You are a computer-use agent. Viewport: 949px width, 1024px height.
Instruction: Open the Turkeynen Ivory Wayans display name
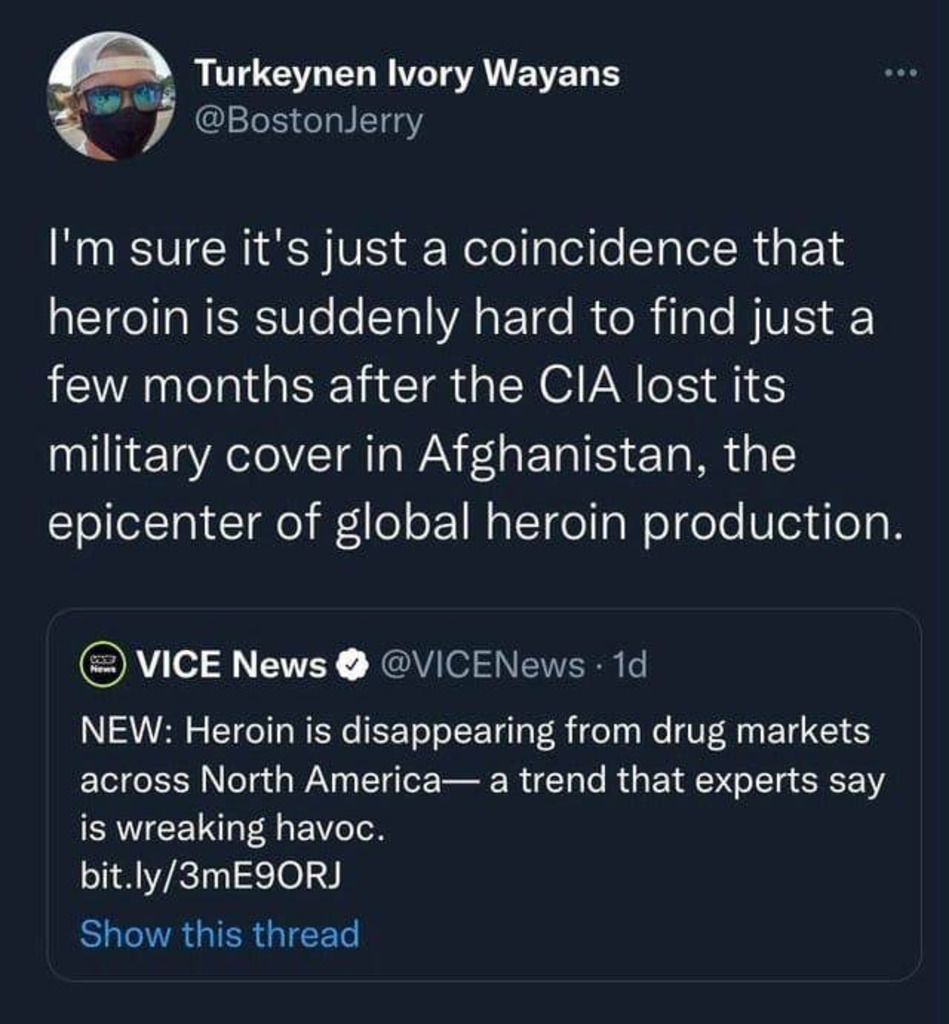[x=406, y=73]
